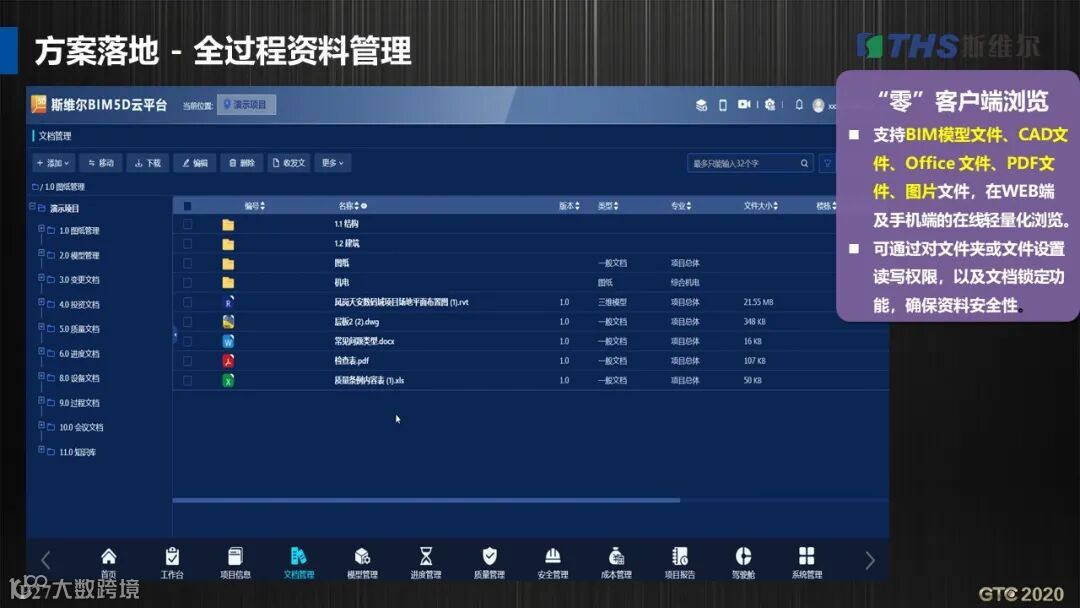Click the filter funnel icon beside search
This screenshot has width=1080, height=608.
(827, 163)
